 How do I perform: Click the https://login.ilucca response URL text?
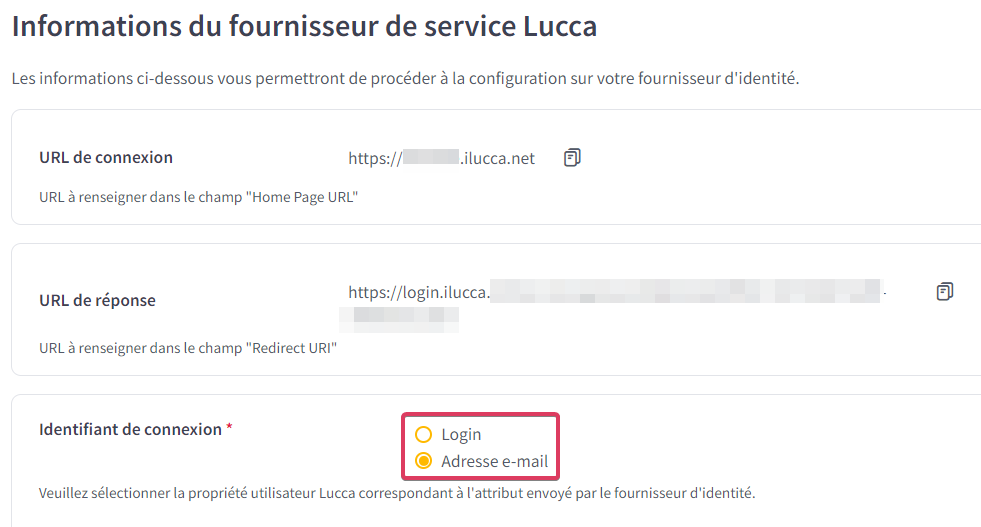coord(419,292)
